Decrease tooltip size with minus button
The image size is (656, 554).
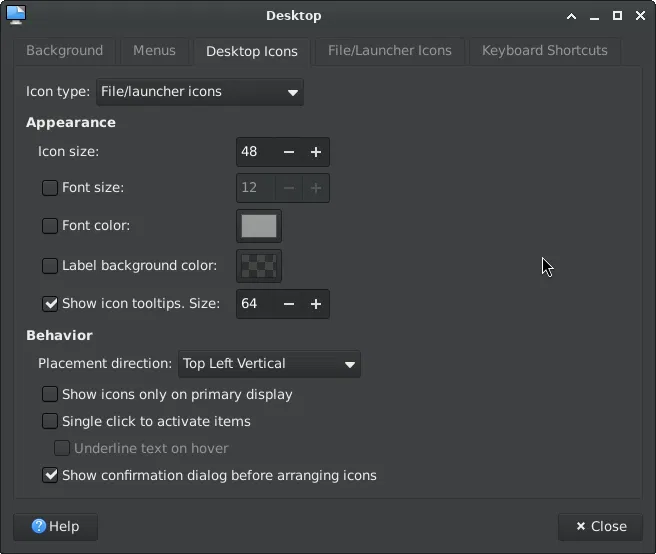289,304
